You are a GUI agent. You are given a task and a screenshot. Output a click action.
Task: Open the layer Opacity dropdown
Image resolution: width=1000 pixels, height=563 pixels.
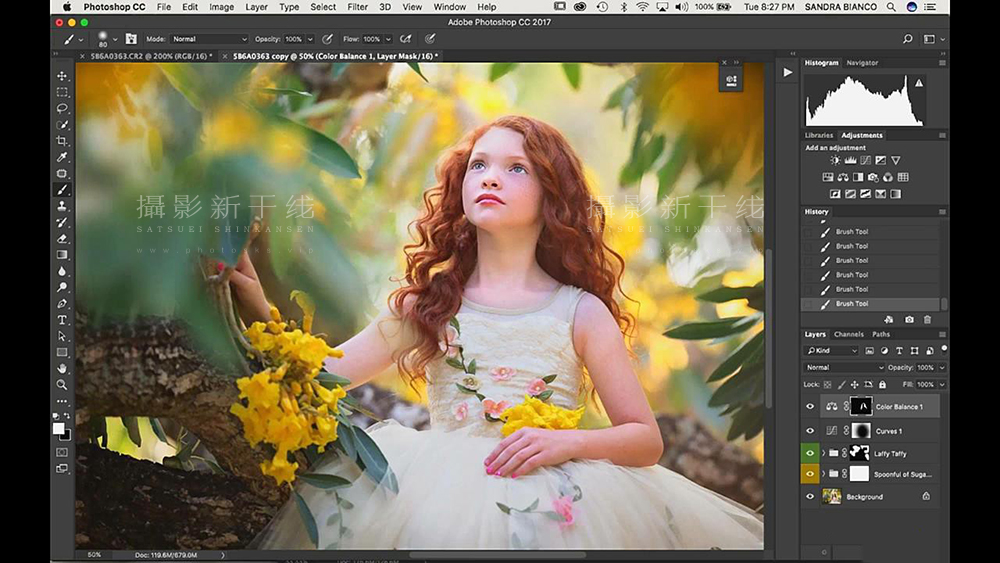942,367
